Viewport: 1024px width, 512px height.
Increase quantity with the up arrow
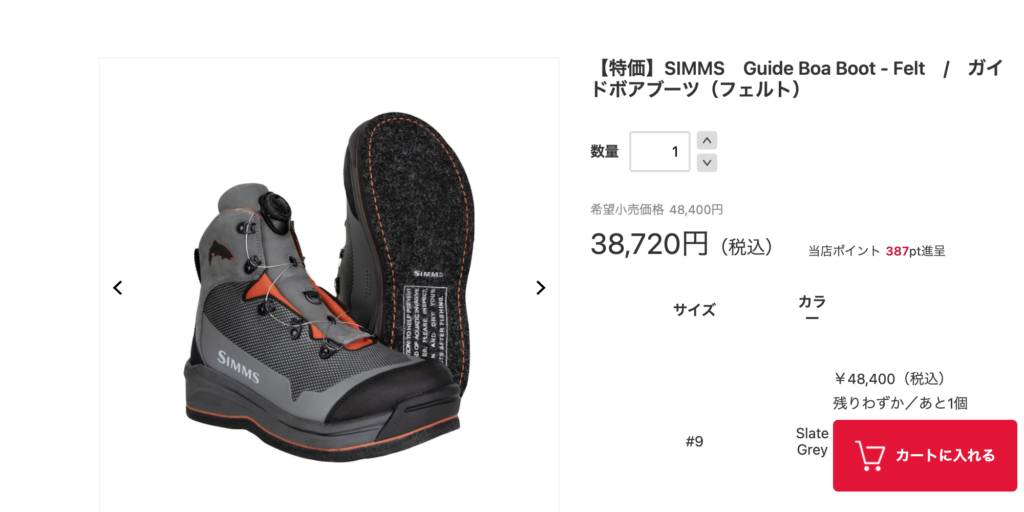tap(707, 140)
